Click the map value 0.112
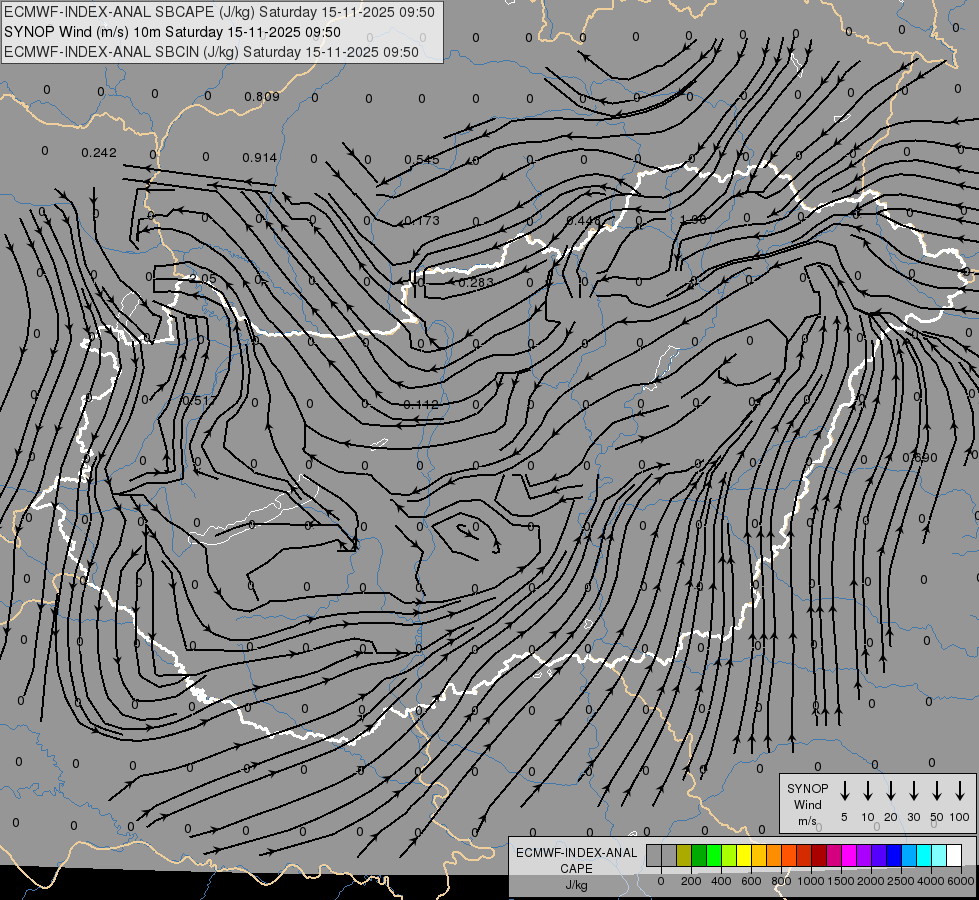 [x=421, y=404]
